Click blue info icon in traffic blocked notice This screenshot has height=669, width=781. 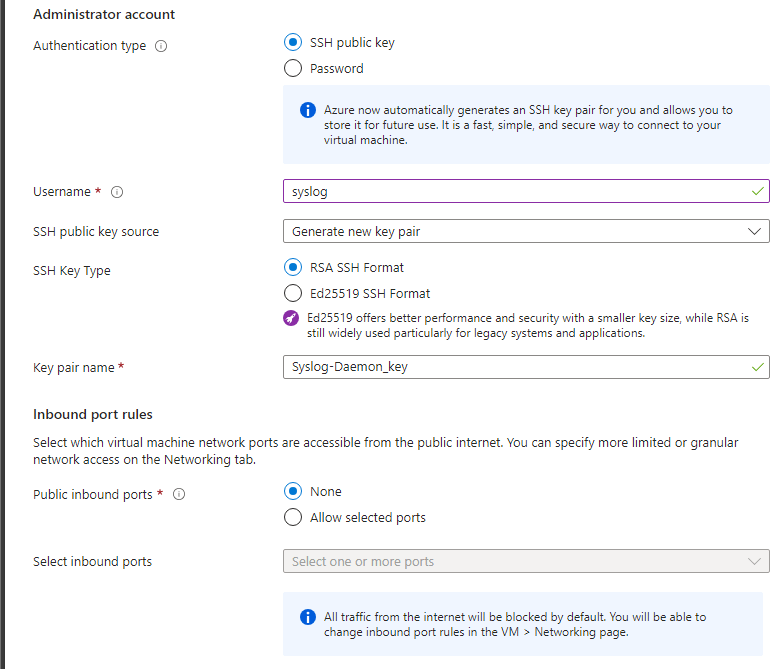click(x=308, y=617)
